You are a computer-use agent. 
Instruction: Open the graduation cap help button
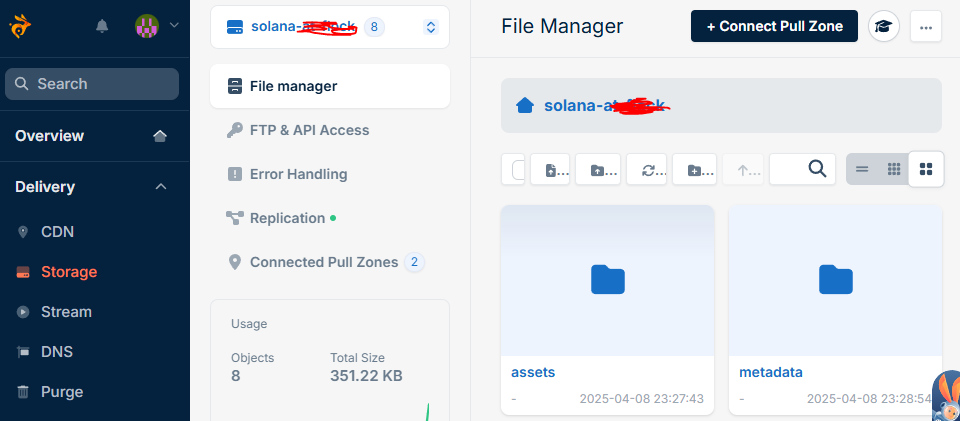pyautogui.click(x=883, y=26)
